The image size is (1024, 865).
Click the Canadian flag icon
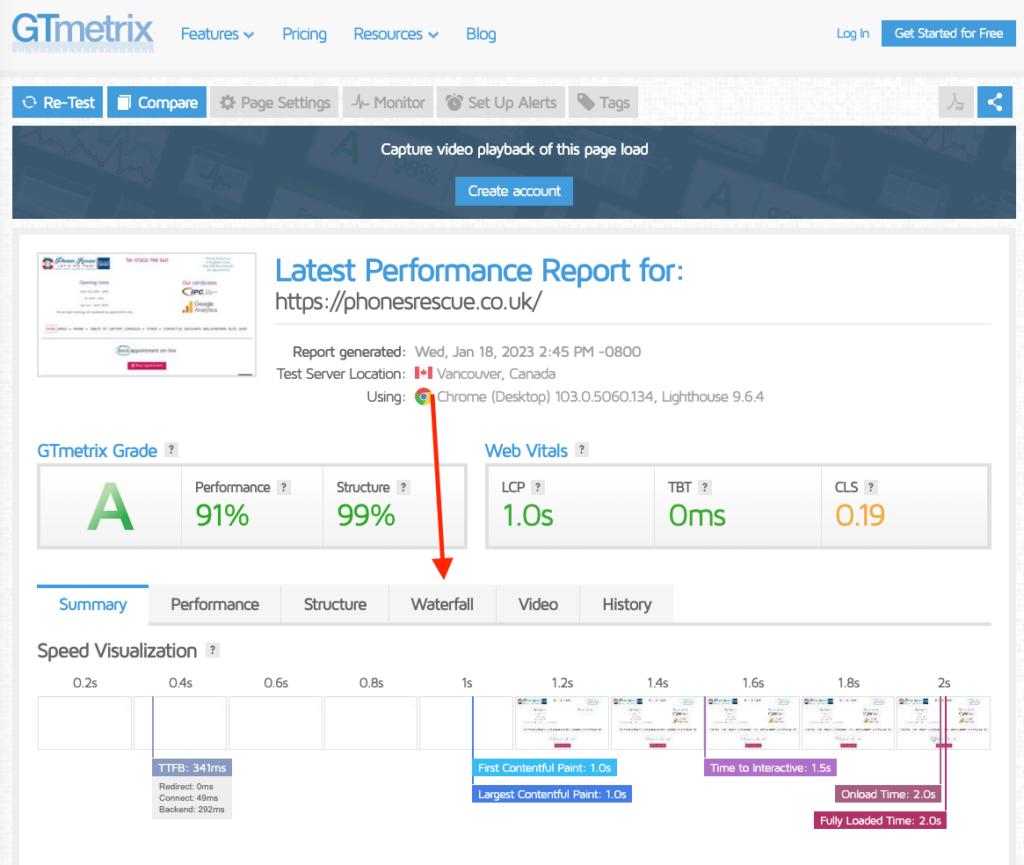click(x=423, y=373)
